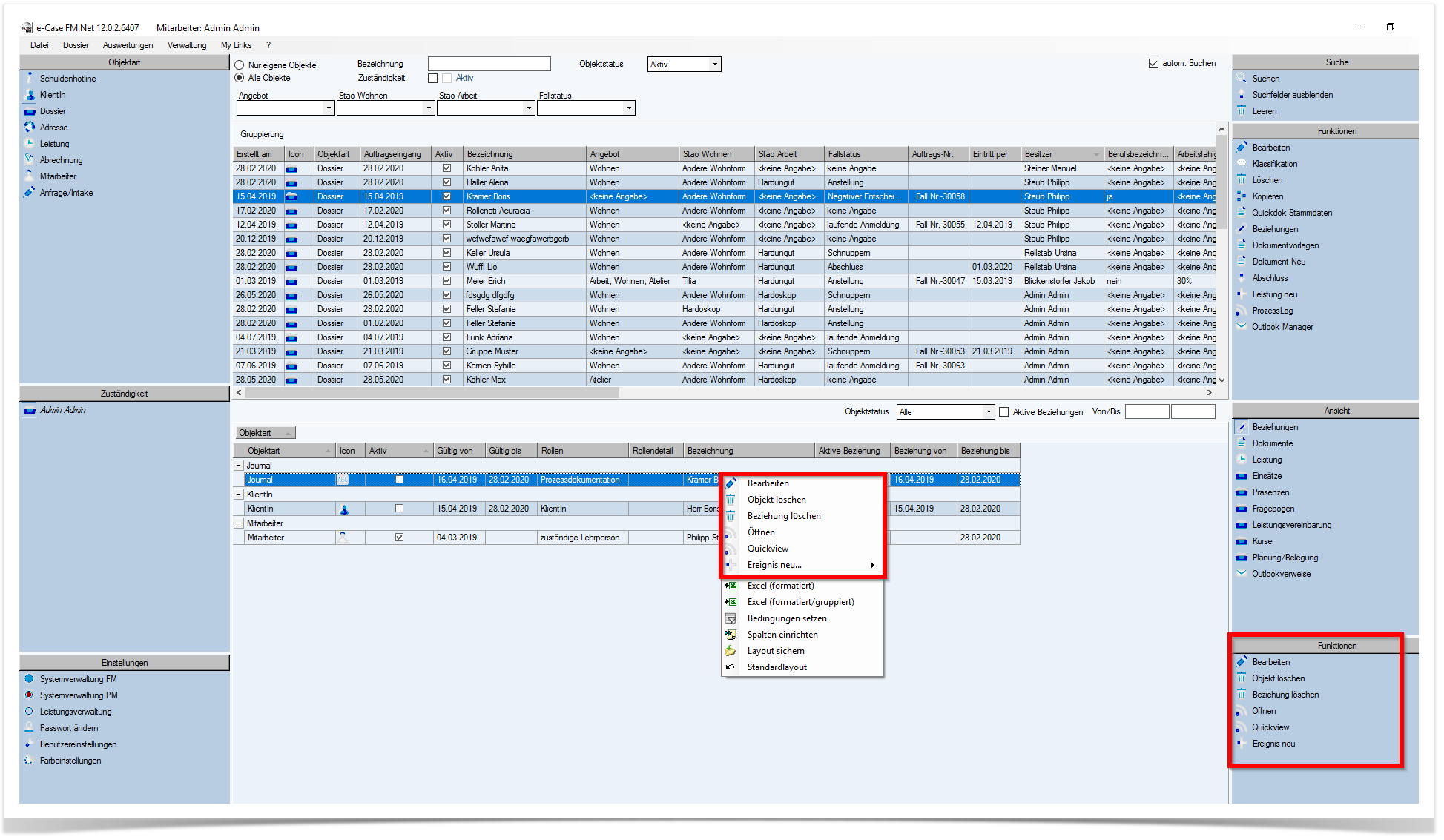The height and width of the screenshot is (840, 1444).
Task: Open the Outlook Manager envelope icon
Action: coord(1242,327)
